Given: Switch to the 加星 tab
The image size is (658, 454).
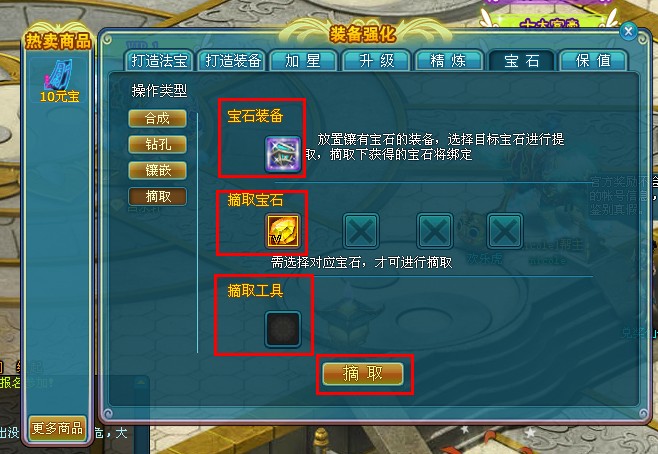Looking at the screenshot, I should pos(303,61).
